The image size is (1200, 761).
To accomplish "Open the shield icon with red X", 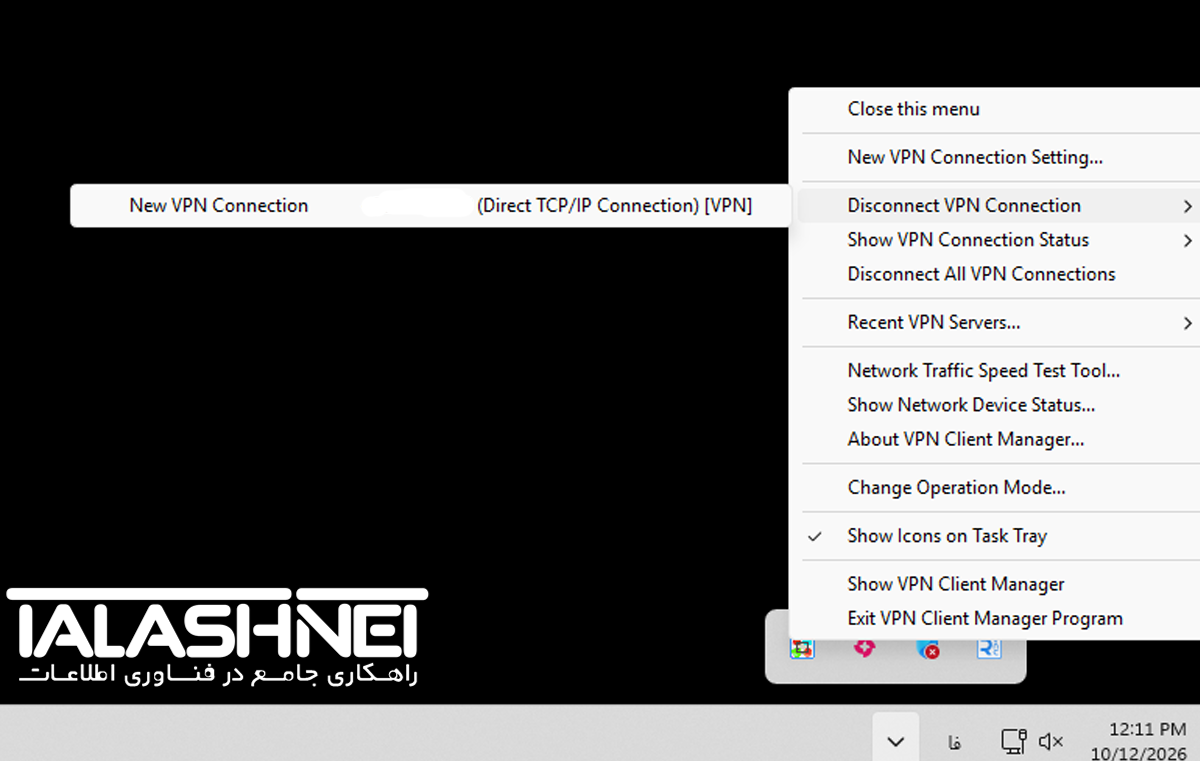I will (x=927, y=648).
